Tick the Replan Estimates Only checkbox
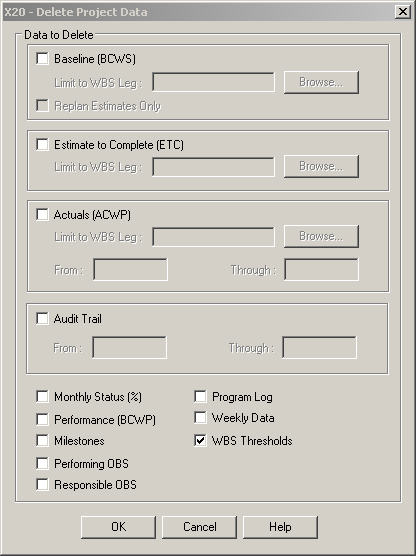This screenshot has height=556, width=416. (42, 106)
